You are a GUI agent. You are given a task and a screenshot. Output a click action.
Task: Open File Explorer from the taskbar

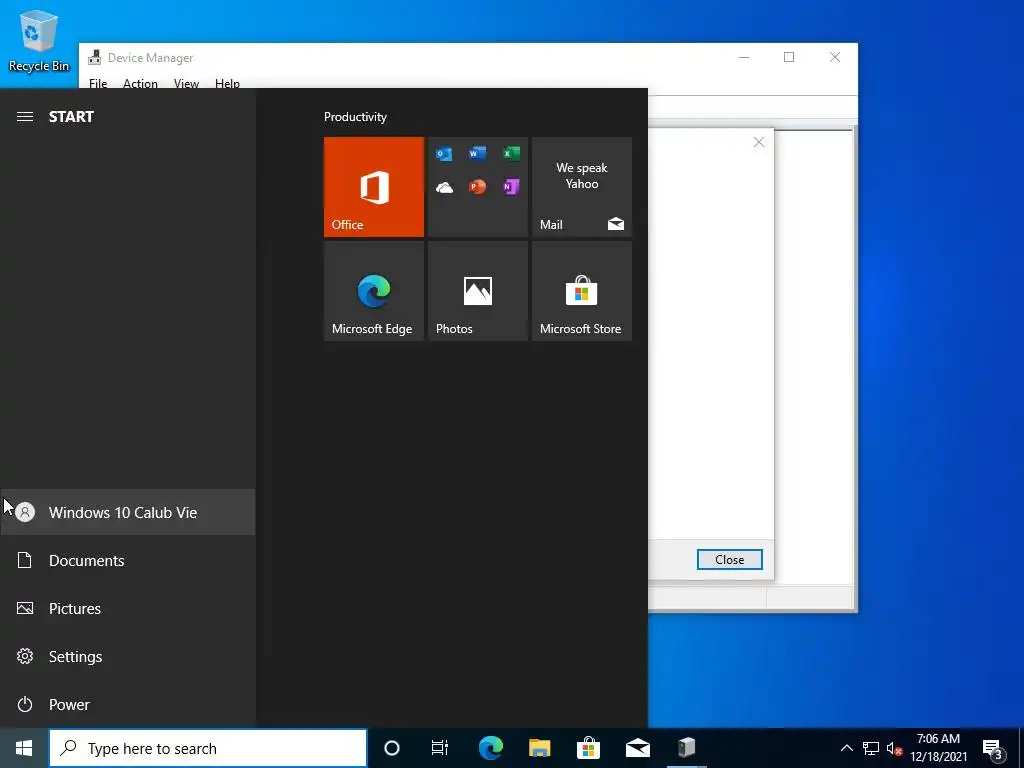[539, 748]
